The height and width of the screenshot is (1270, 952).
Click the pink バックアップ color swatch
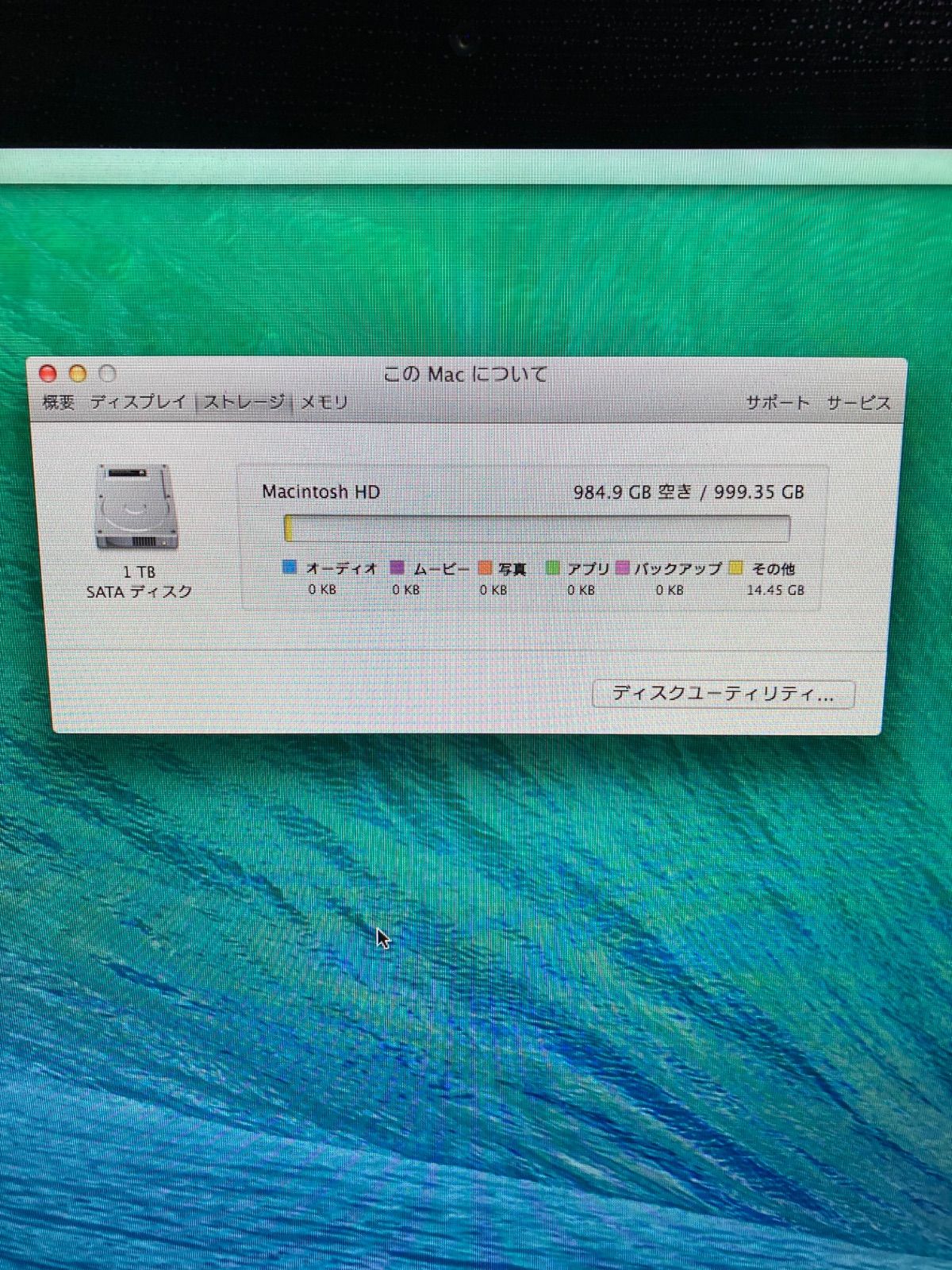622,568
